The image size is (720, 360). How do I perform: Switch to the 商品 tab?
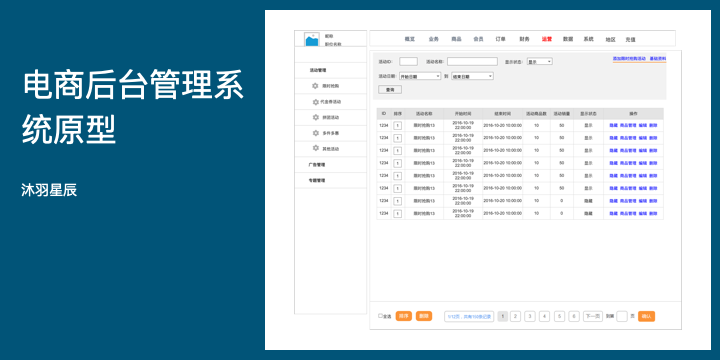point(456,39)
